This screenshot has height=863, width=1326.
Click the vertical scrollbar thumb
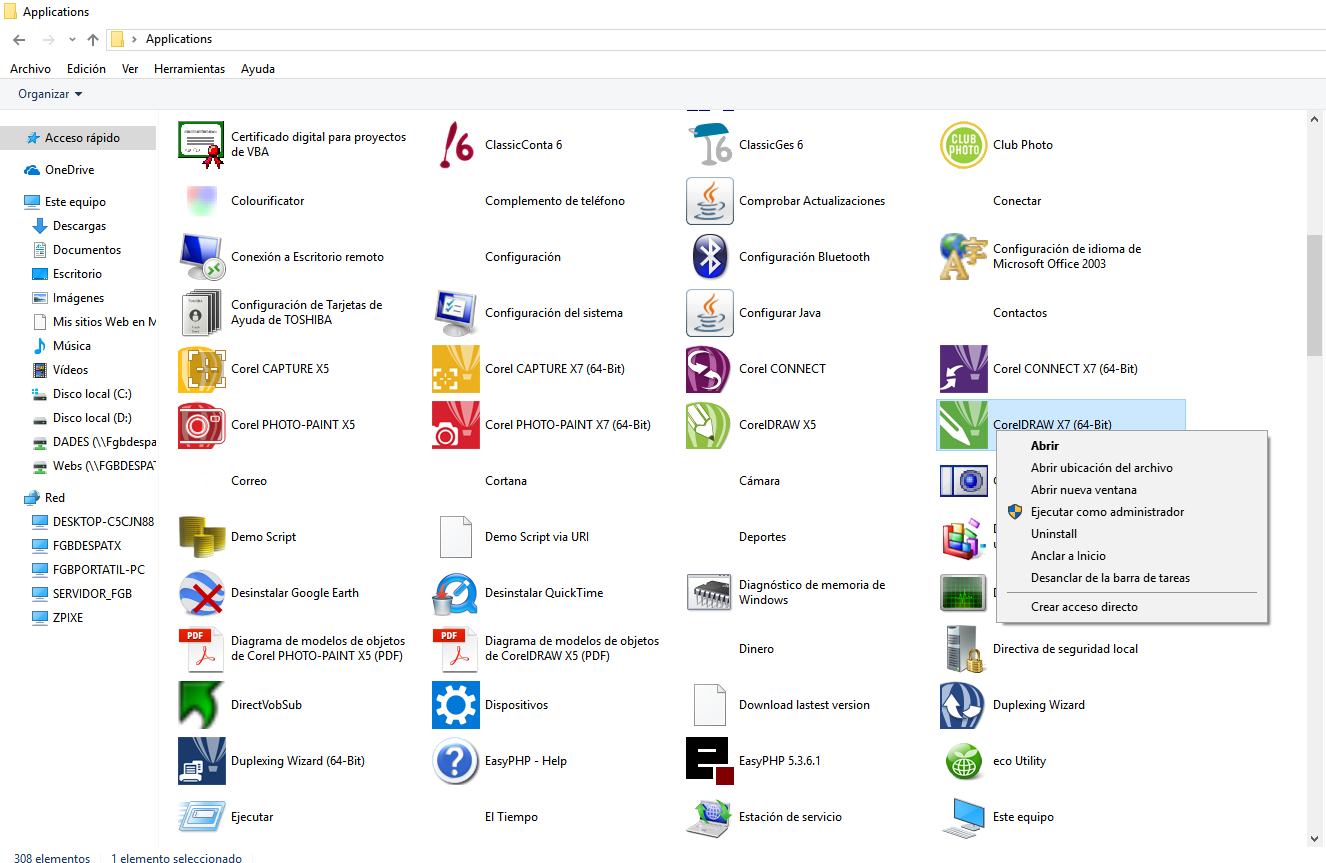pos(1314,295)
